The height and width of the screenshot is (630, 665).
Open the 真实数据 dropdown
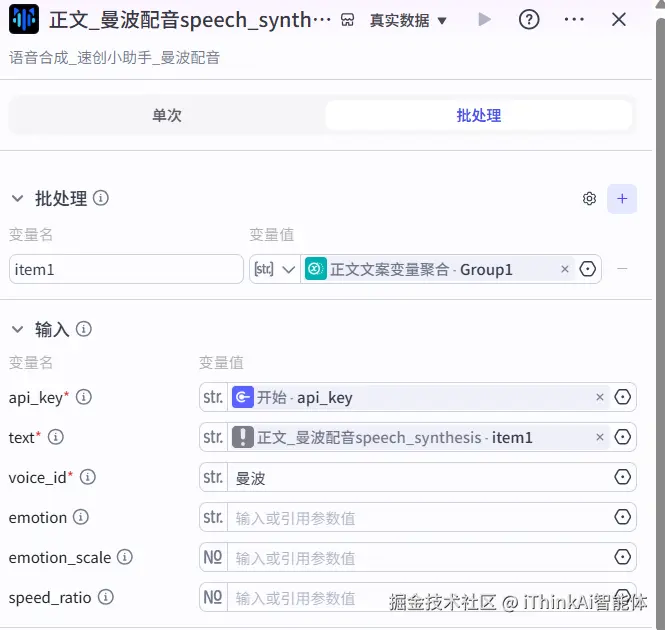(x=408, y=20)
